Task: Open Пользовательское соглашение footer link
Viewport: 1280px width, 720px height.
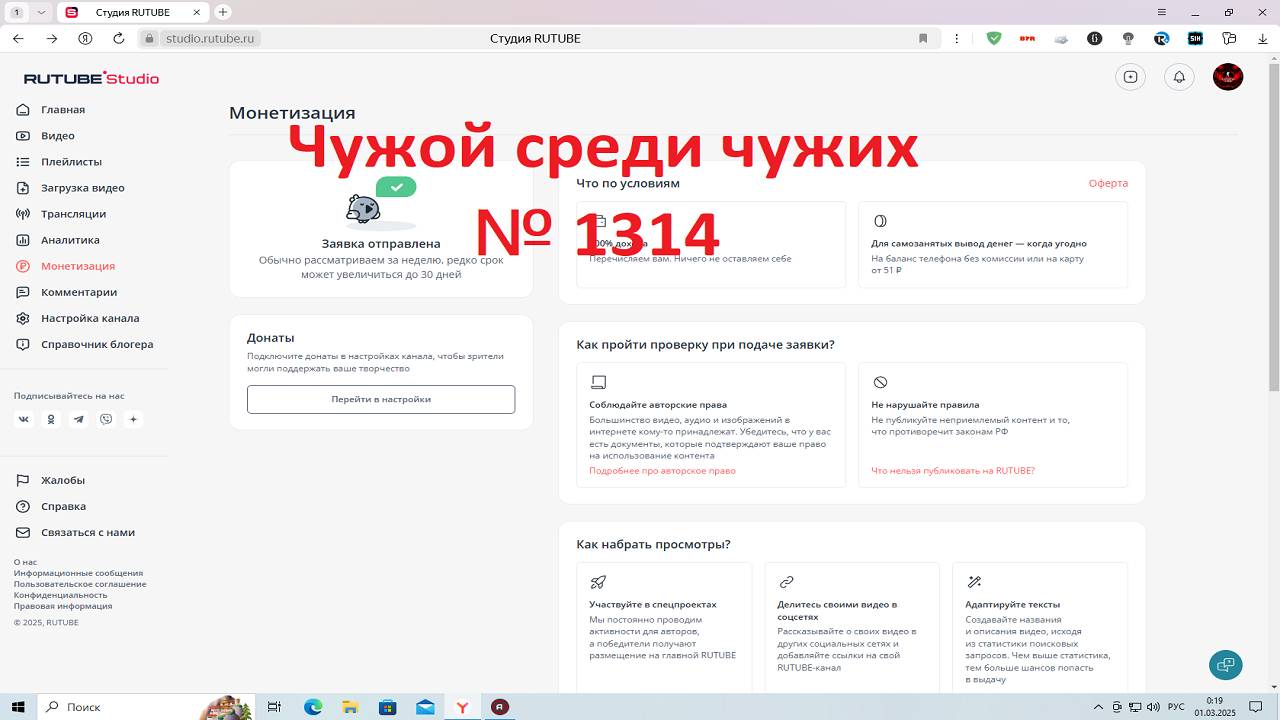Action: pyautogui.click(x=80, y=584)
